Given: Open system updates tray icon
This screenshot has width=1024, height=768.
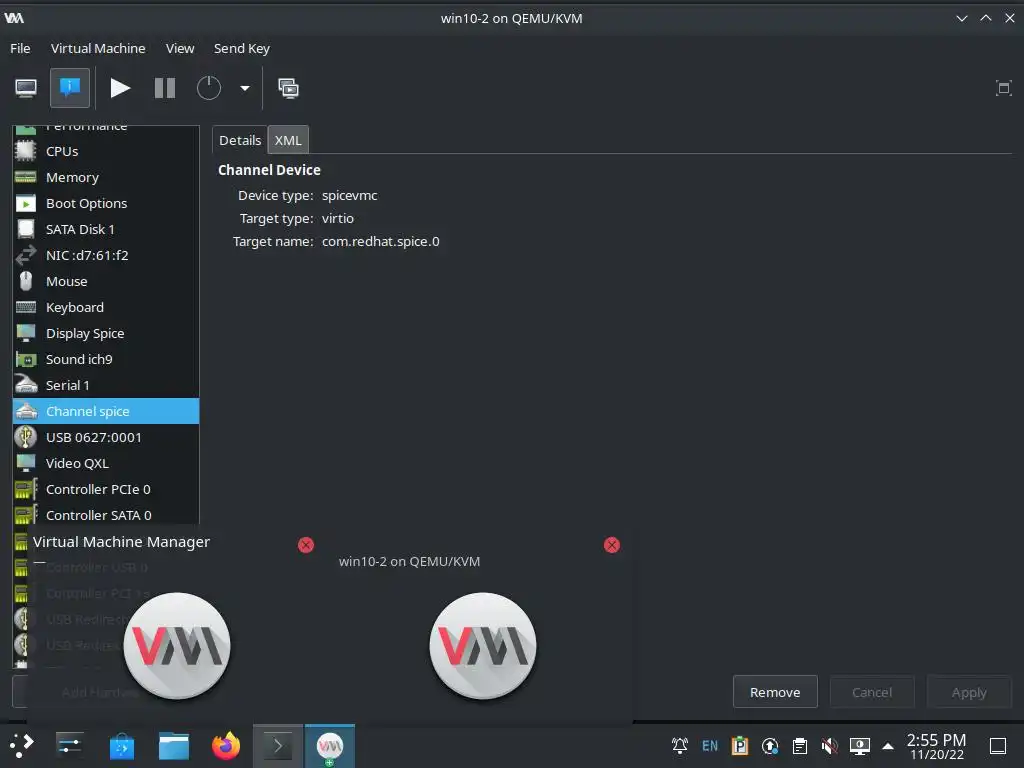Looking at the screenshot, I should (770, 745).
